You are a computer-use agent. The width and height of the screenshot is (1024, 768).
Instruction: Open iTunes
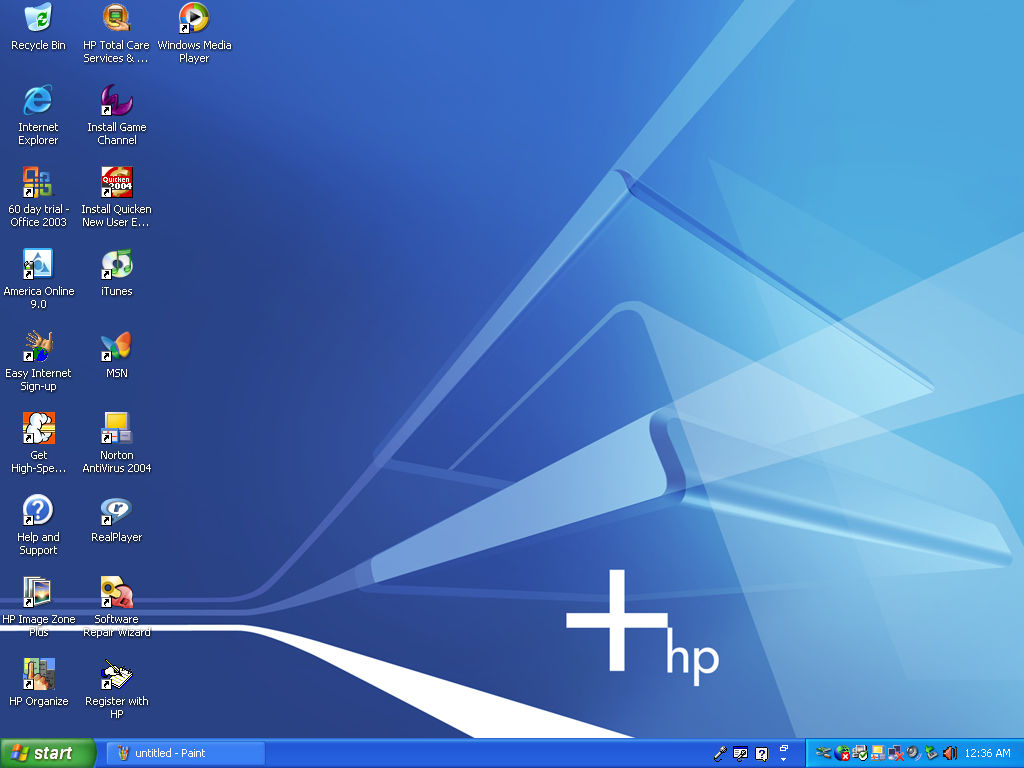click(116, 265)
